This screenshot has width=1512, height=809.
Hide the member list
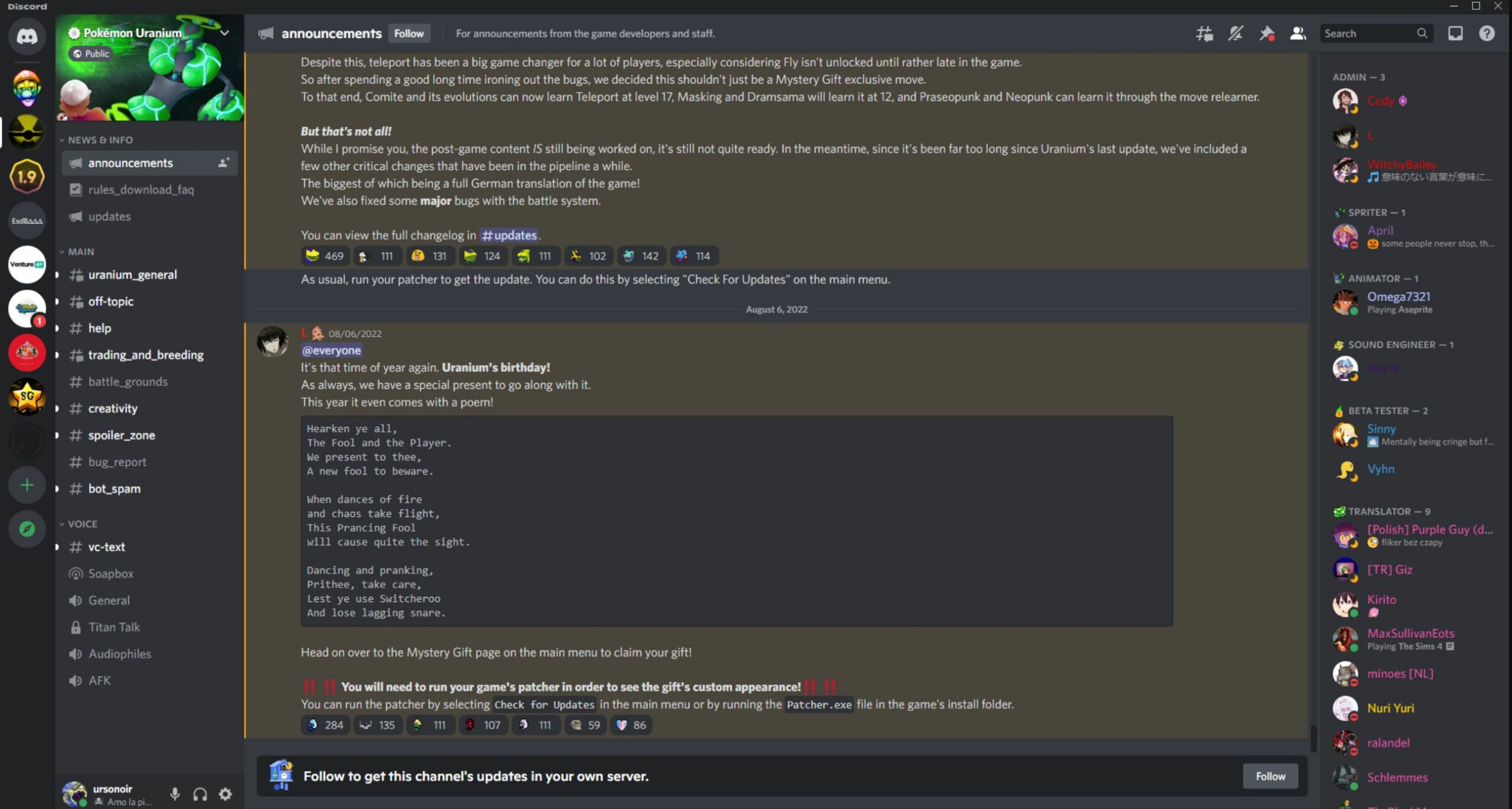click(x=1297, y=34)
